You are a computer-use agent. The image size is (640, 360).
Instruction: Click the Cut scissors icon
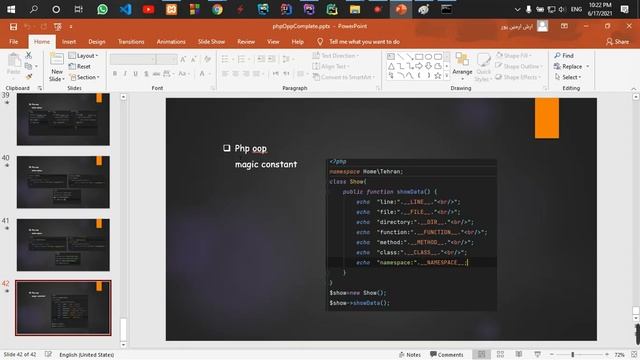click(29, 55)
